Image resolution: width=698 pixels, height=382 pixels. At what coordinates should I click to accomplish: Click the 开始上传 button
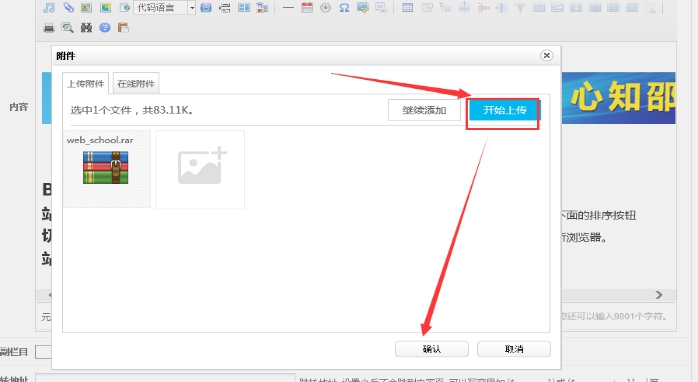504,110
